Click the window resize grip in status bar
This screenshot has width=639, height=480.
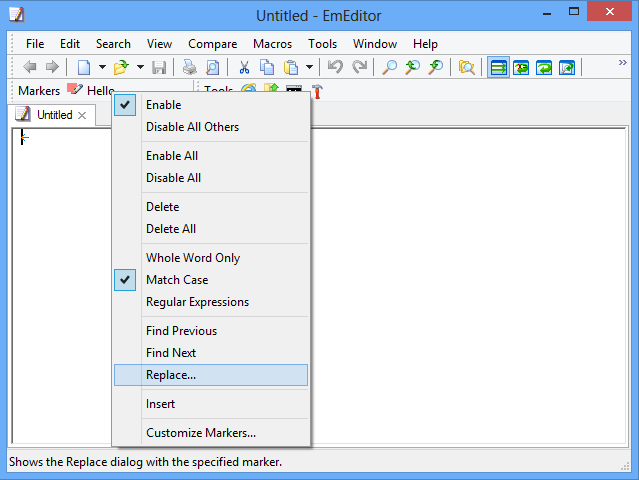point(625,467)
